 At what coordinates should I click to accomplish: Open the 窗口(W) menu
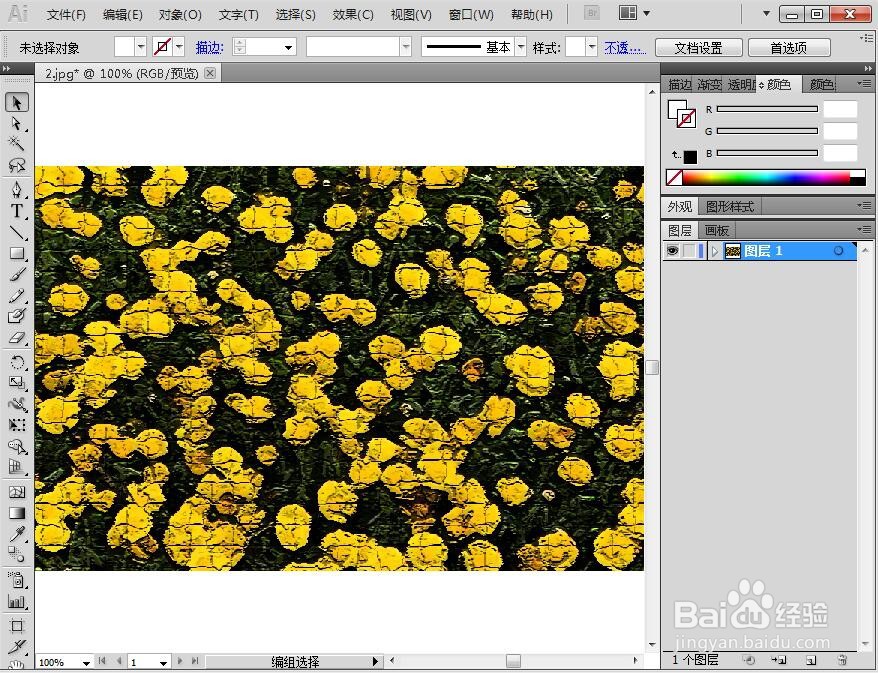click(x=471, y=15)
